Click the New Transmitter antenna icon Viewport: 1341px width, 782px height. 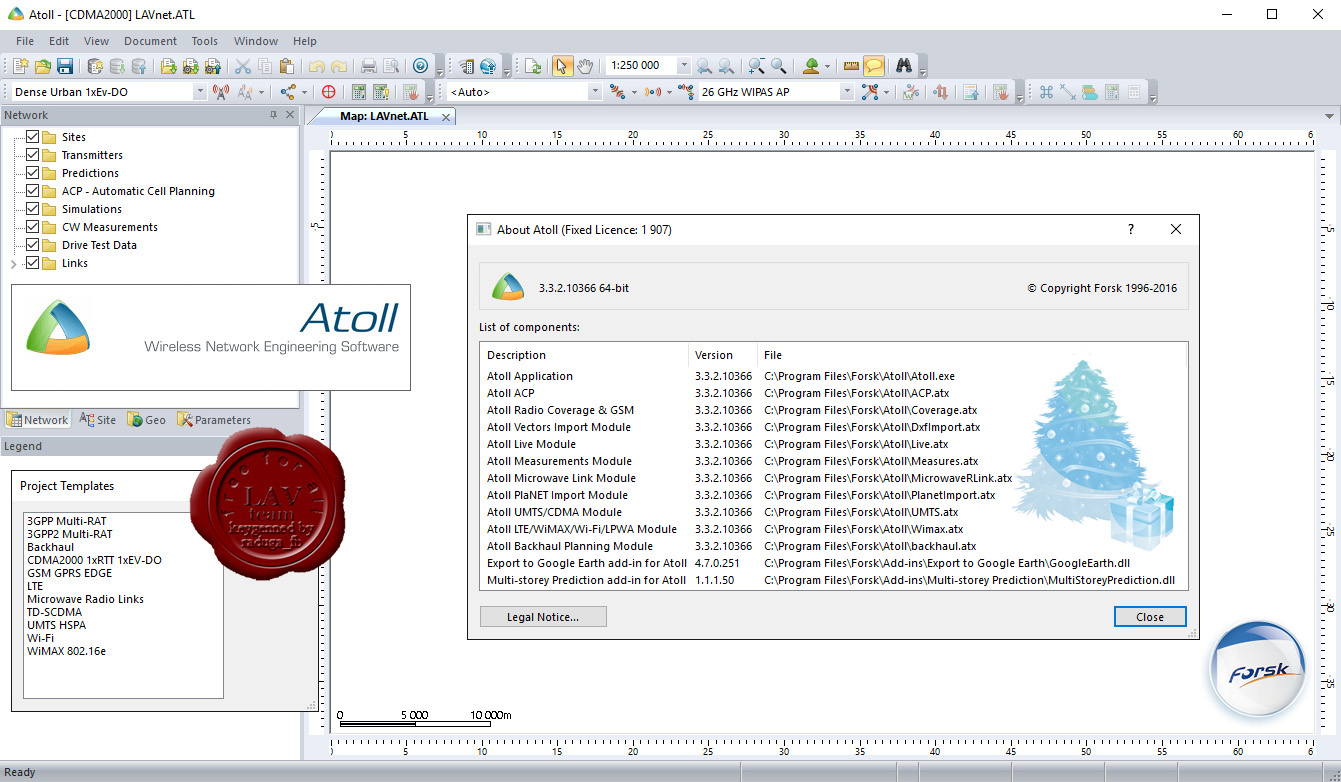(221, 92)
